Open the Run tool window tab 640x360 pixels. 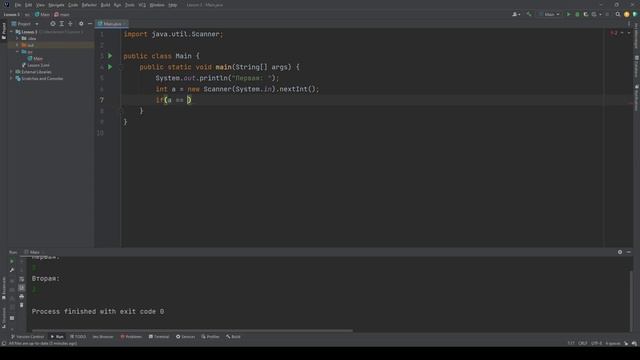(57, 337)
